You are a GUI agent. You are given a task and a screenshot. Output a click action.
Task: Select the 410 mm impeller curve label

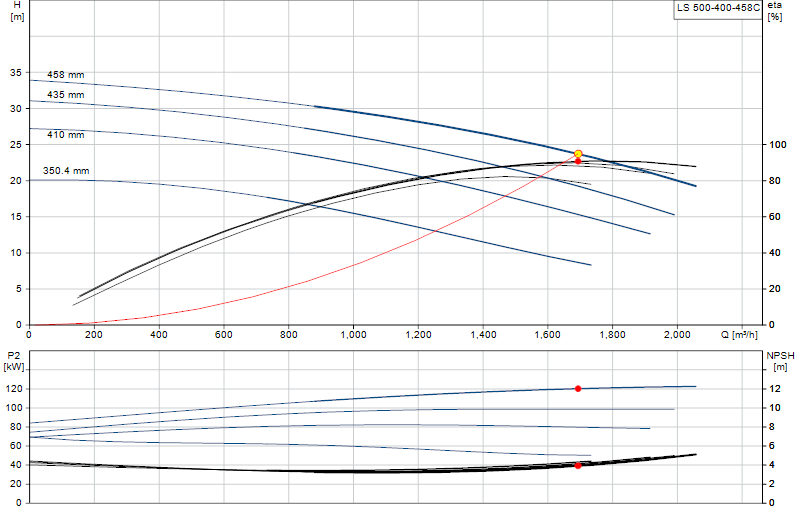click(66, 135)
